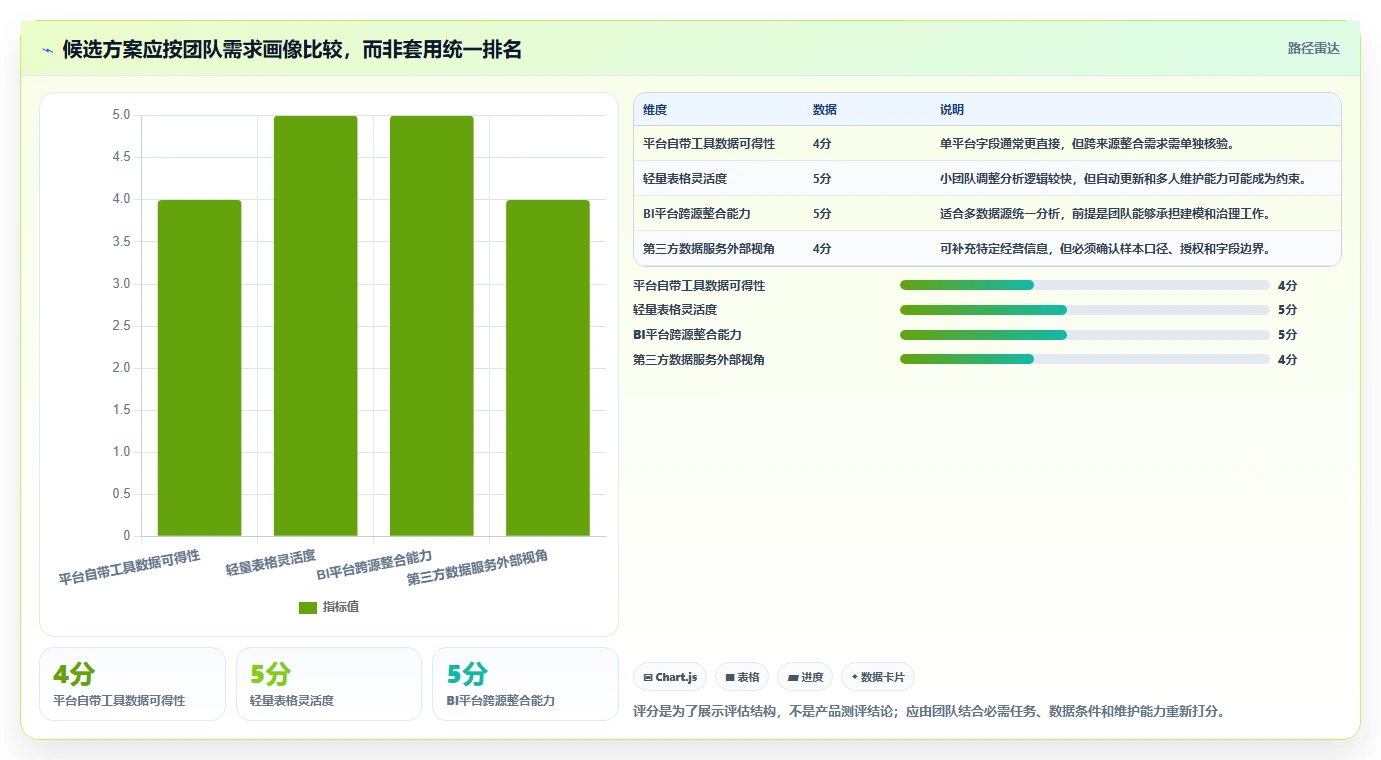
Task: Click the 第三方数据服务外部视角 bar in the chart
Action: tap(548, 368)
